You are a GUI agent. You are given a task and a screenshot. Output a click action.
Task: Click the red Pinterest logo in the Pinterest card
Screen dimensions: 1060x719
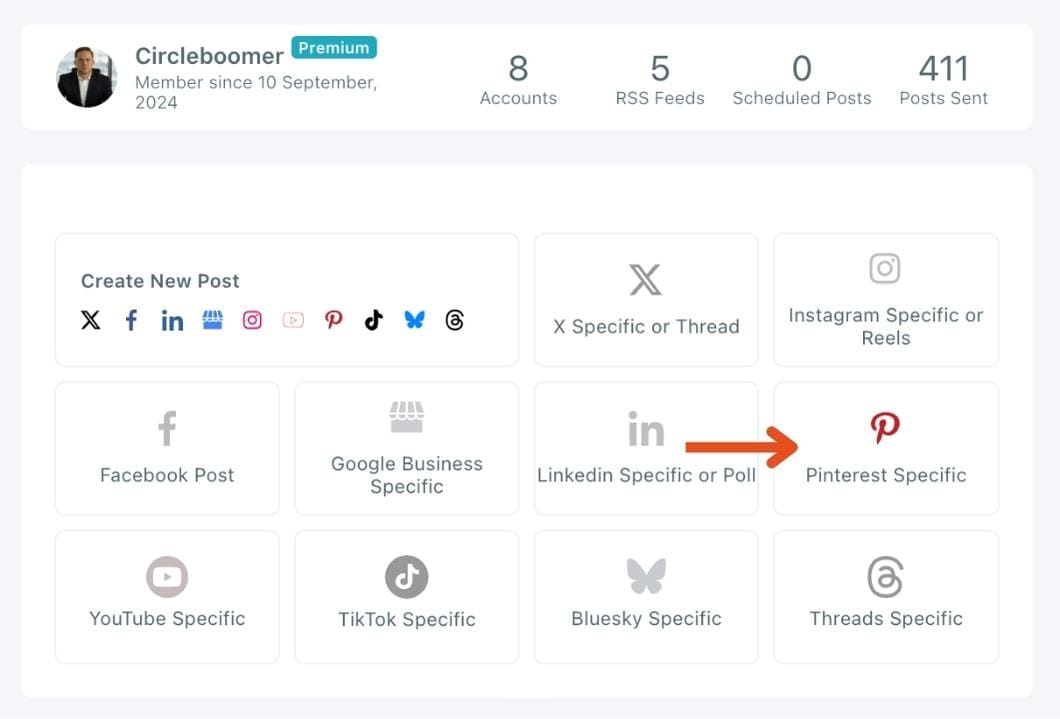[x=885, y=428]
